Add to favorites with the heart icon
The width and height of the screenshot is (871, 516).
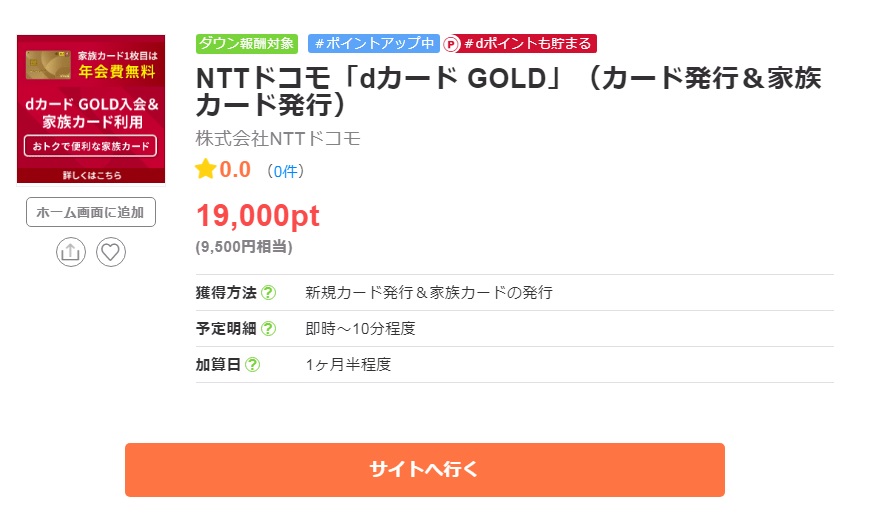coord(111,252)
